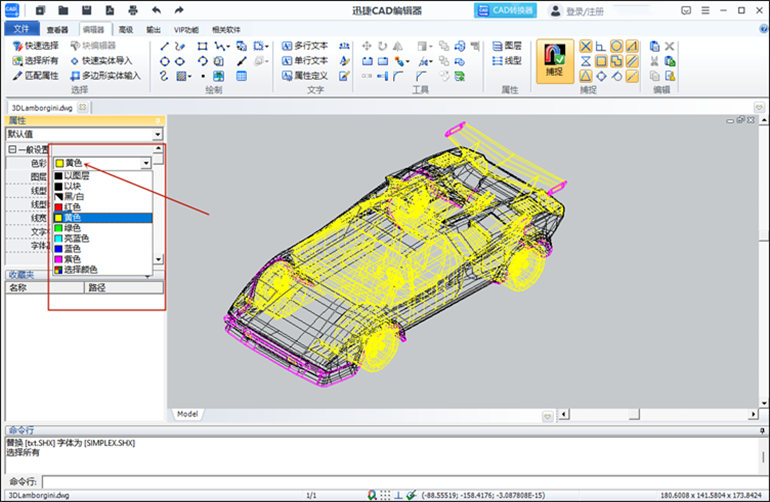Choose 选择颜色 custom color option
Screen dimensions: 770x502
(x=103, y=270)
